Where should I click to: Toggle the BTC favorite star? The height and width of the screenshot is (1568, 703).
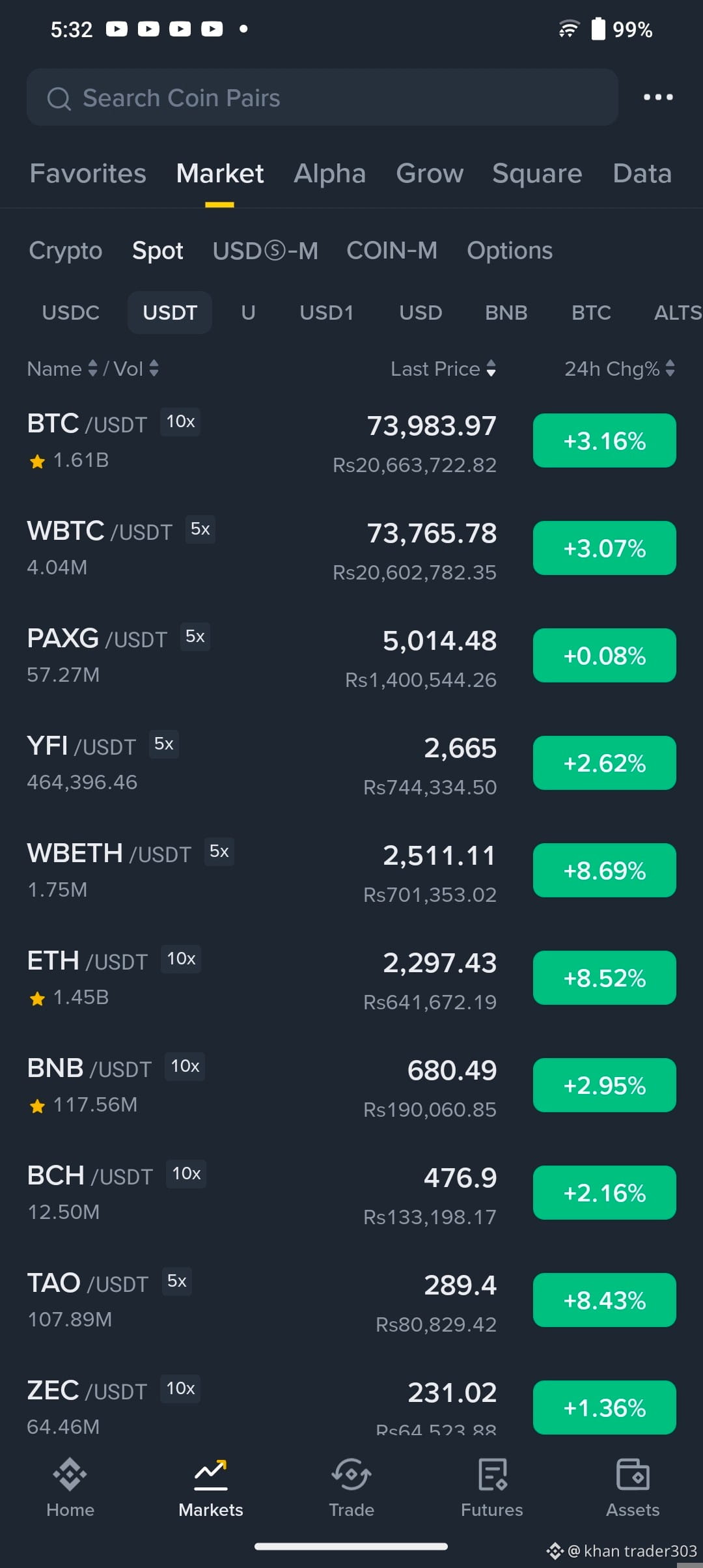click(37, 462)
